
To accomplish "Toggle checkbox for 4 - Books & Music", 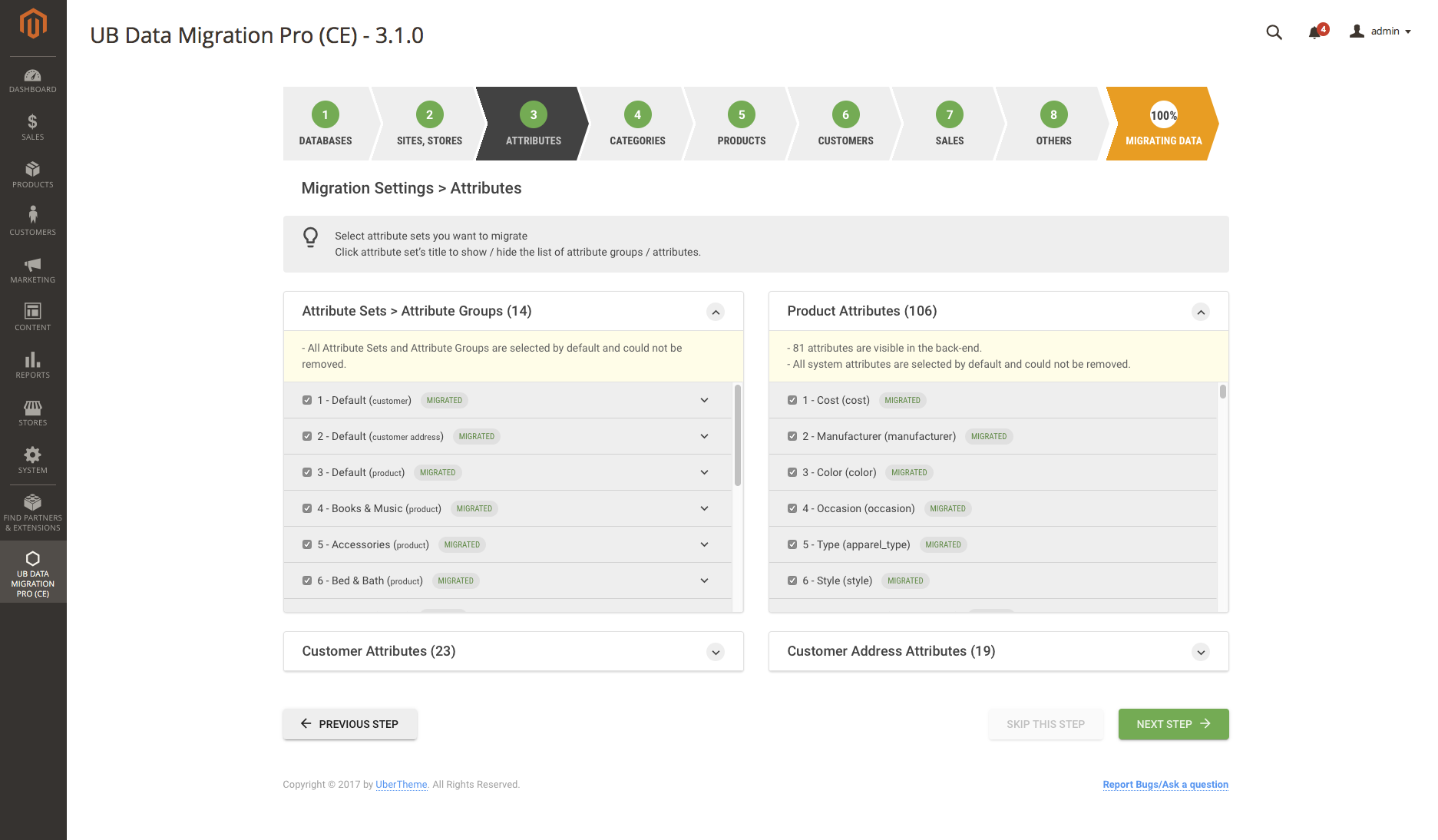I will [x=307, y=508].
